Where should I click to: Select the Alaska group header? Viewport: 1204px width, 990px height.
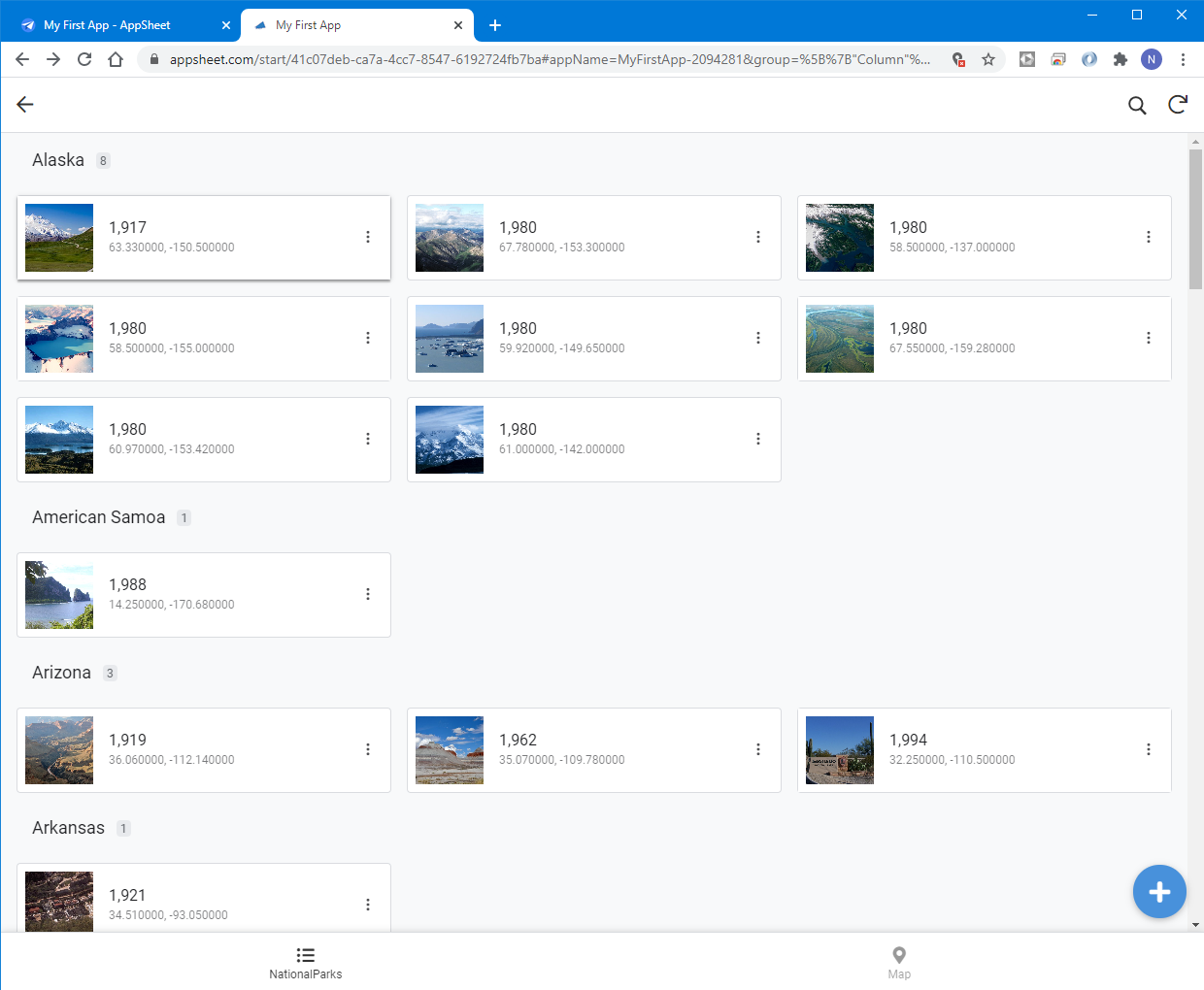[58, 160]
